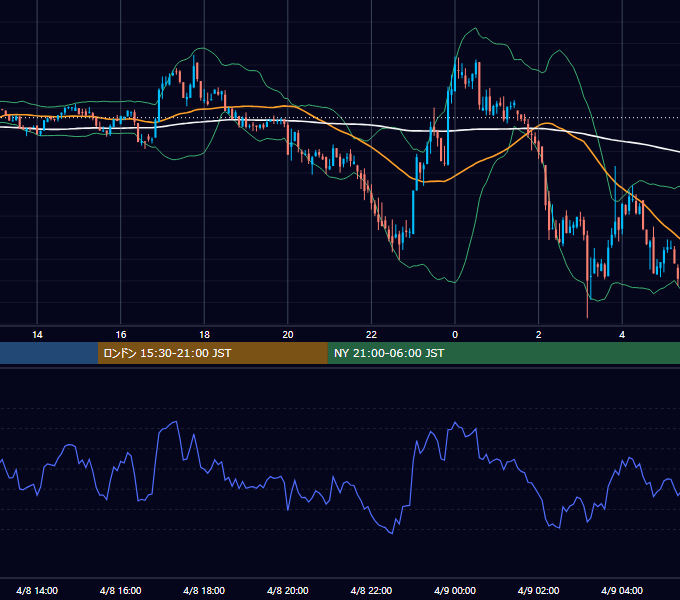The height and width of the screenshot is (600, 680).
Task: Click the NY 21:00-06:00 JST session bar
Action: point(503,353)
